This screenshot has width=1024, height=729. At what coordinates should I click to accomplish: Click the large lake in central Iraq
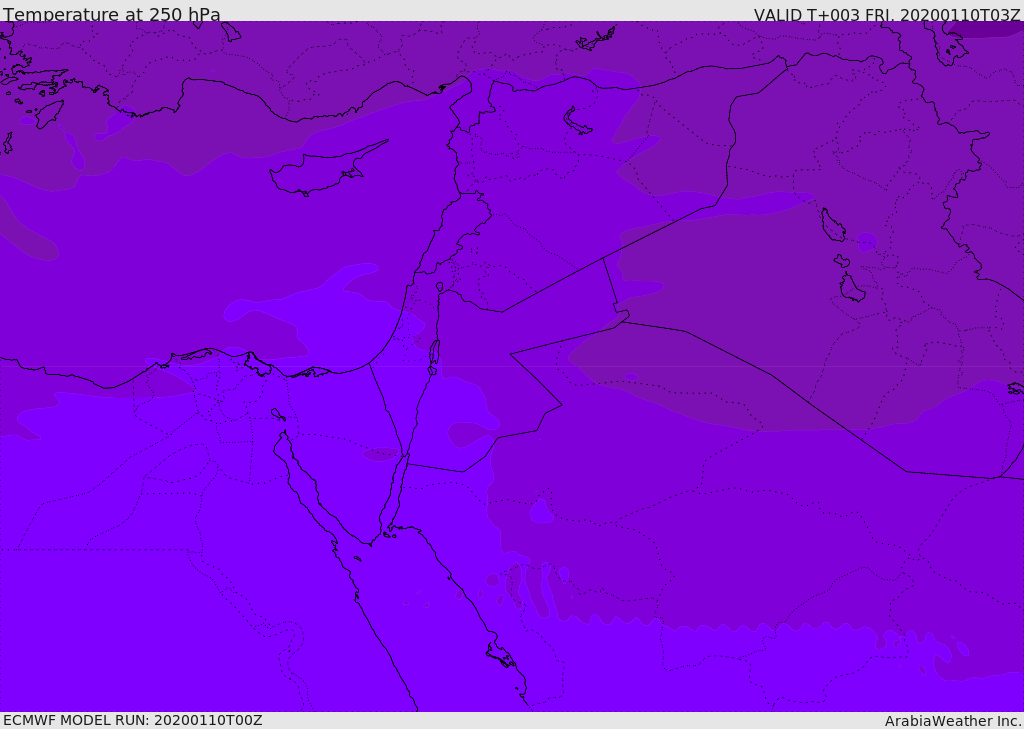[x=832, y=225]
